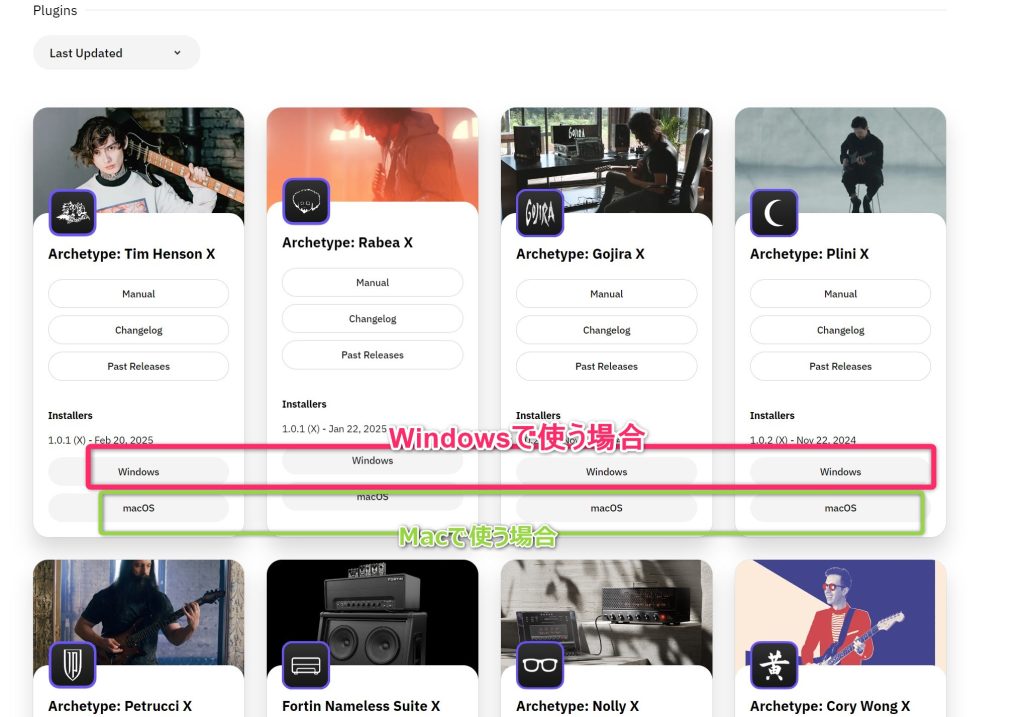This screenshot has width=1024, height=717.
Task: Open the Last Updated sort dropdown
Action: click(116, 53)
